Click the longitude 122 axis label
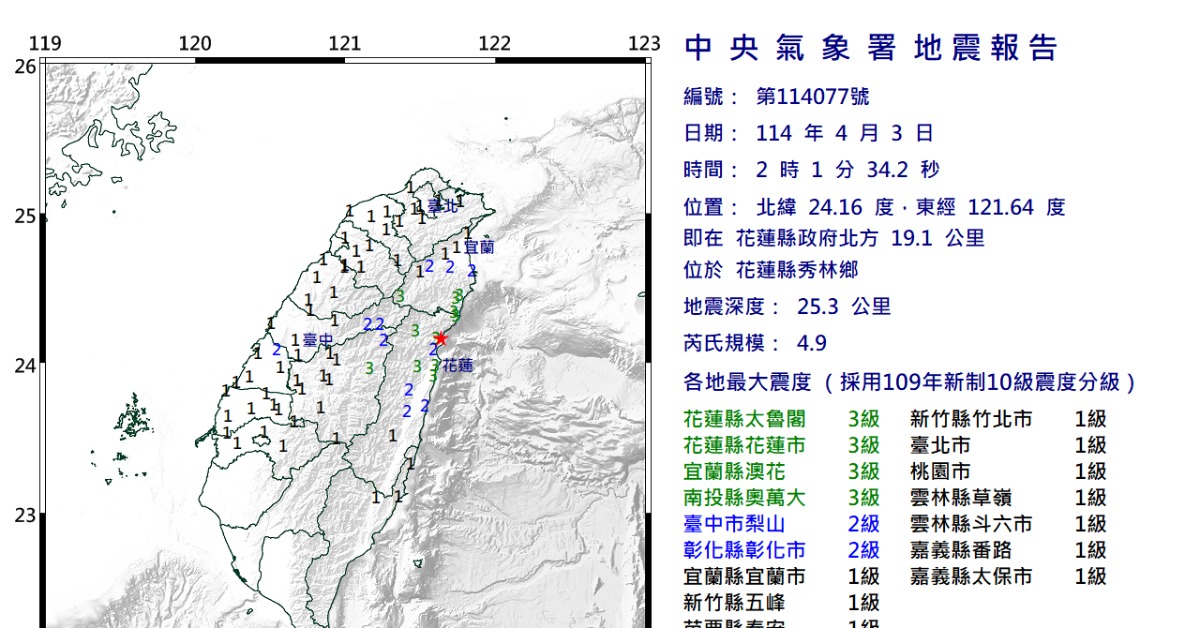 [494, 44]
